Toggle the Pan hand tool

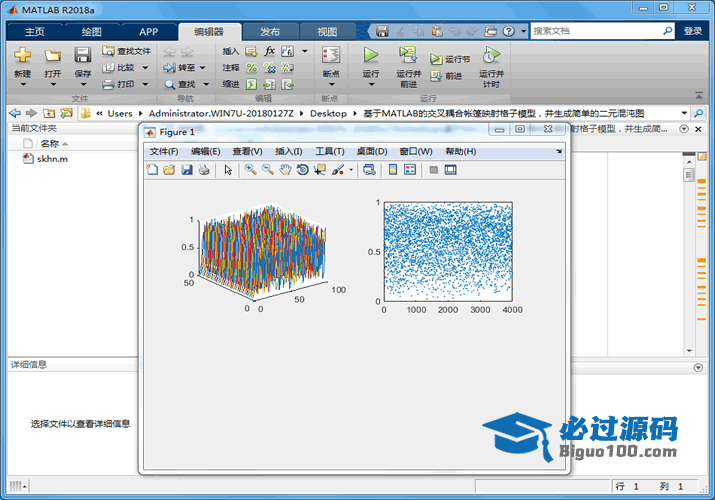(x=285, y=170)
